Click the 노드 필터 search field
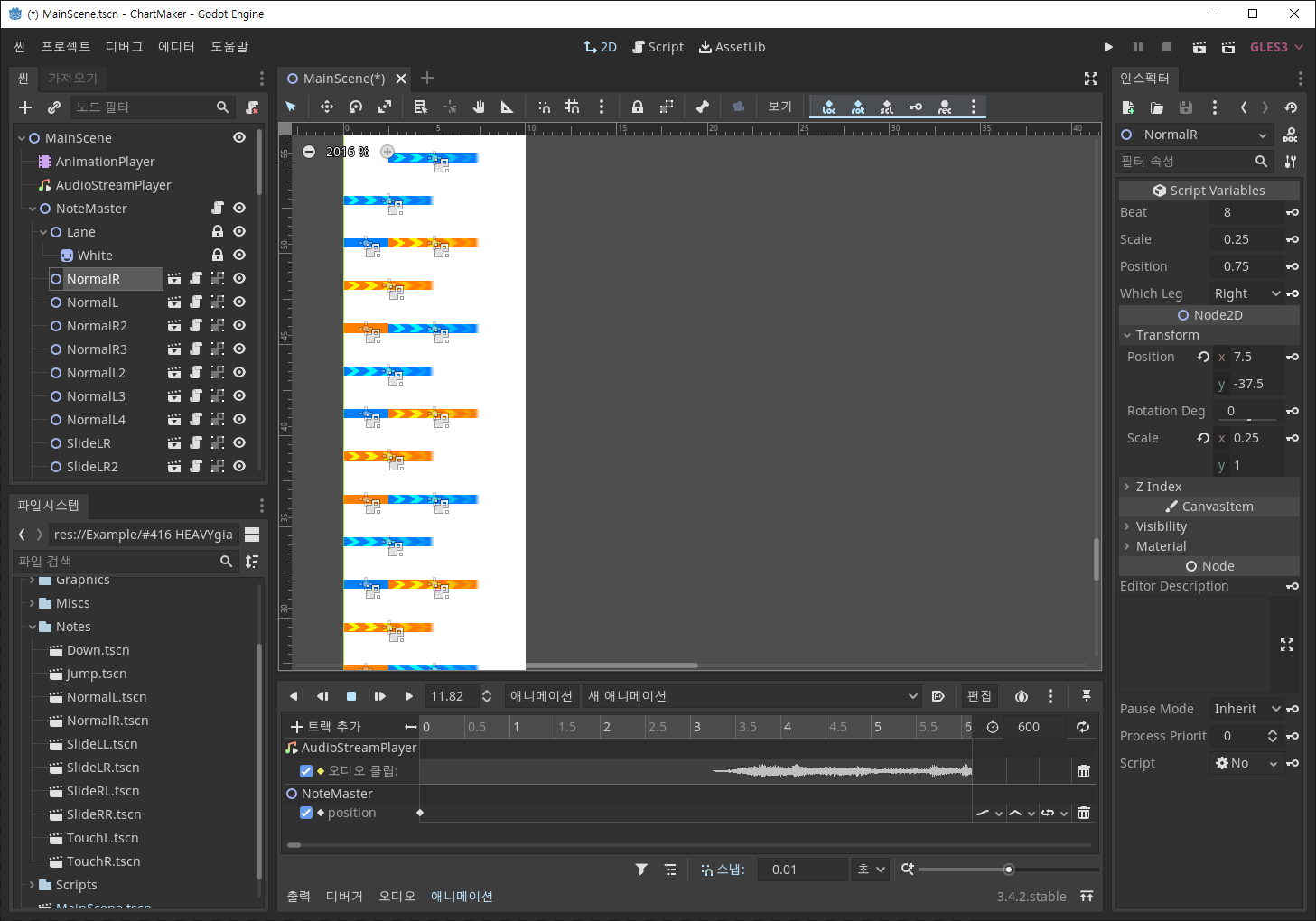The width and height of the screenshot is (1316, 921). [153, 107]
